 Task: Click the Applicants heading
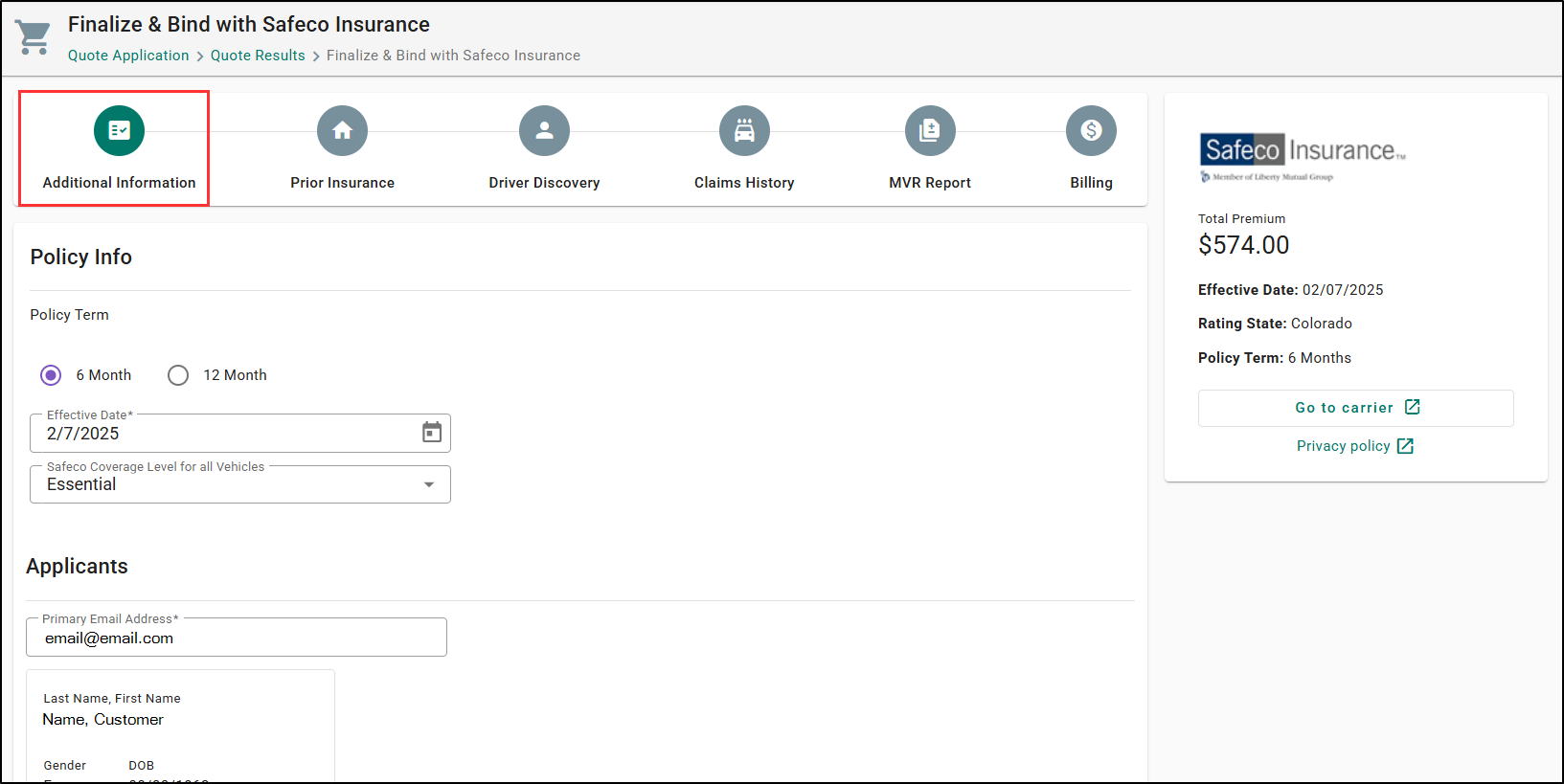point(77,566)
